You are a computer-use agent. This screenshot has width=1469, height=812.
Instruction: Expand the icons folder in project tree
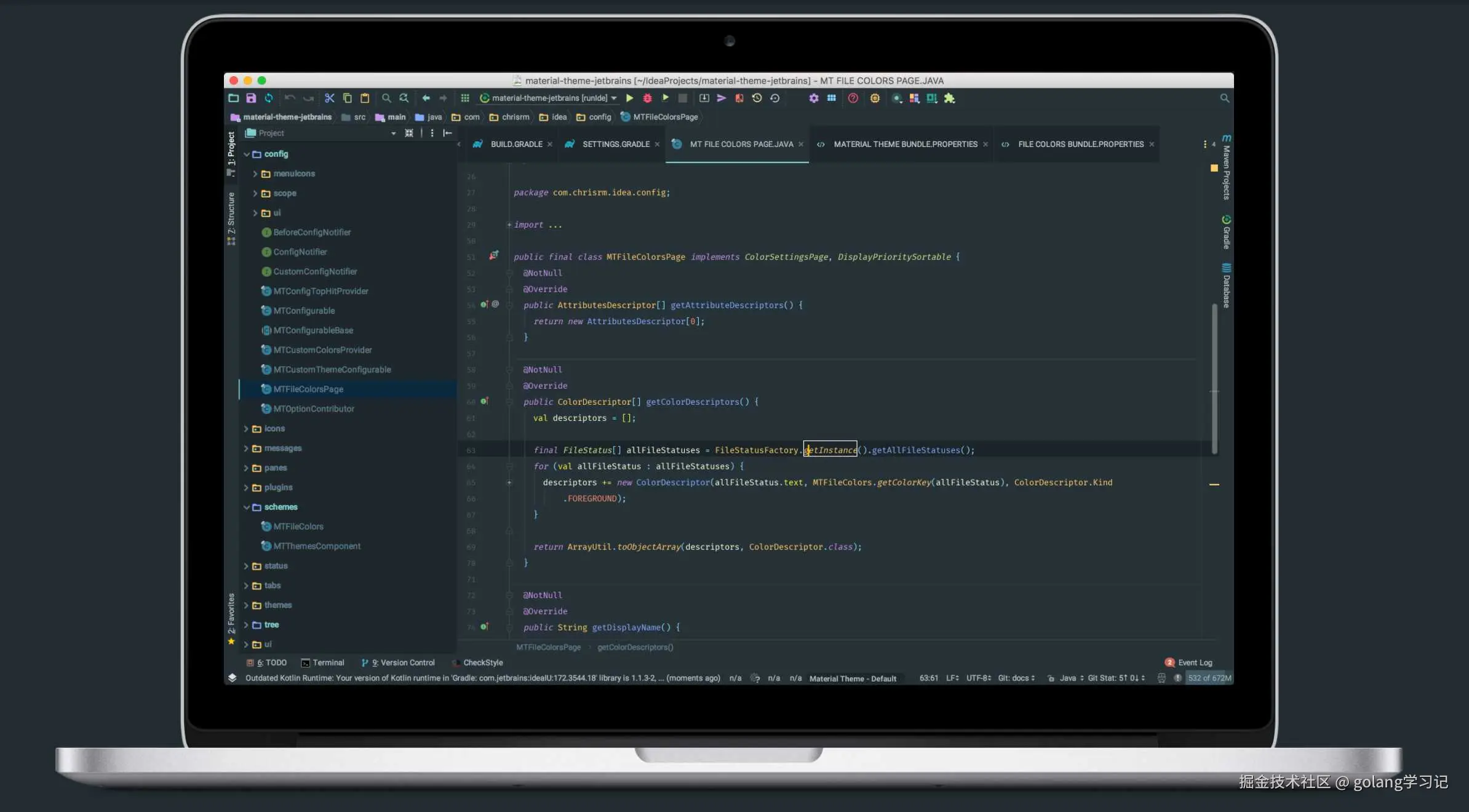[246, 429]
